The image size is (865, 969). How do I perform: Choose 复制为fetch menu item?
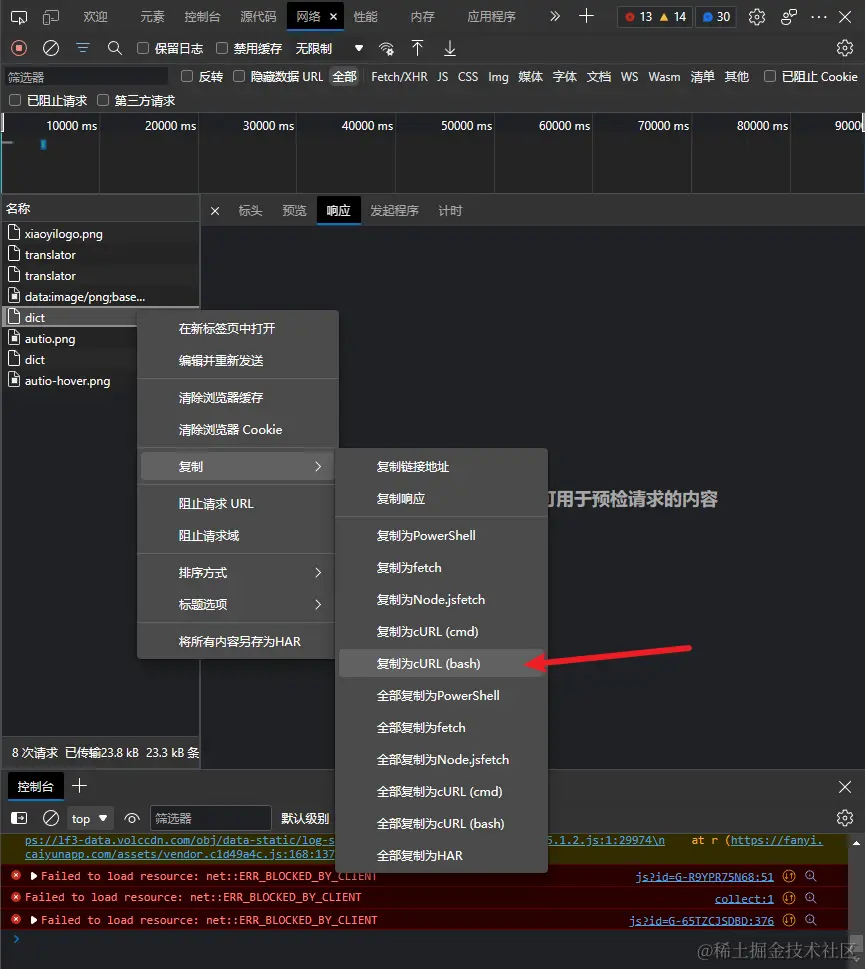(442, 568)
